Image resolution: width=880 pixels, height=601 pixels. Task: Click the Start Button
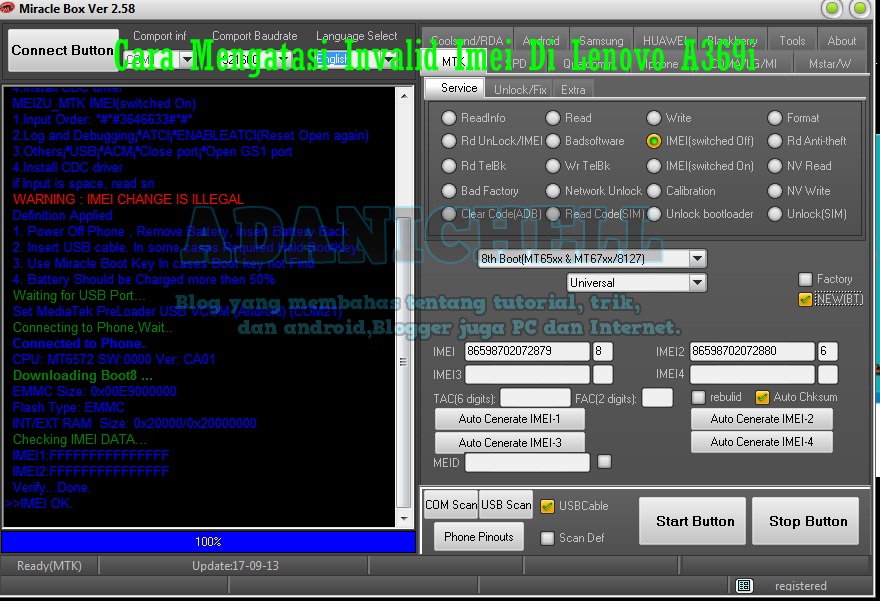pos(694,521)
